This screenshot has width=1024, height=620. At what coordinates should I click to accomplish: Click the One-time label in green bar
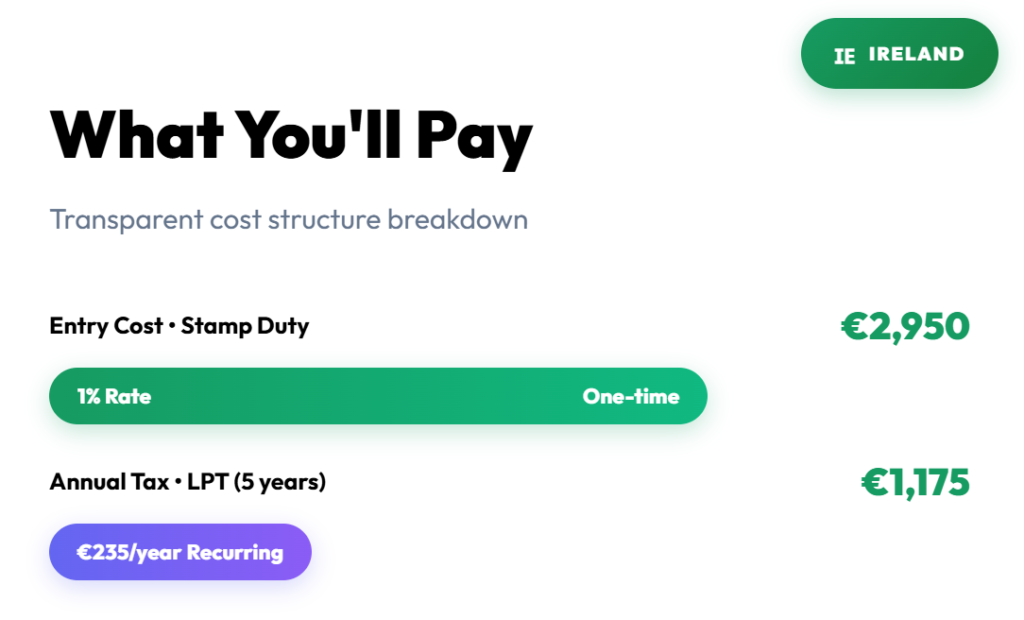pos(630,396)
